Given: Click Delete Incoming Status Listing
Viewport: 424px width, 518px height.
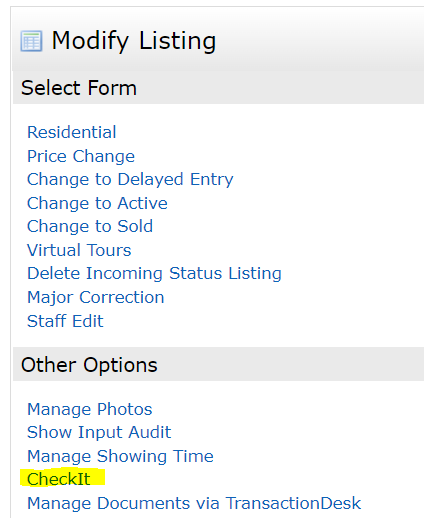Looking at the screenshot, I should [154, 274].
